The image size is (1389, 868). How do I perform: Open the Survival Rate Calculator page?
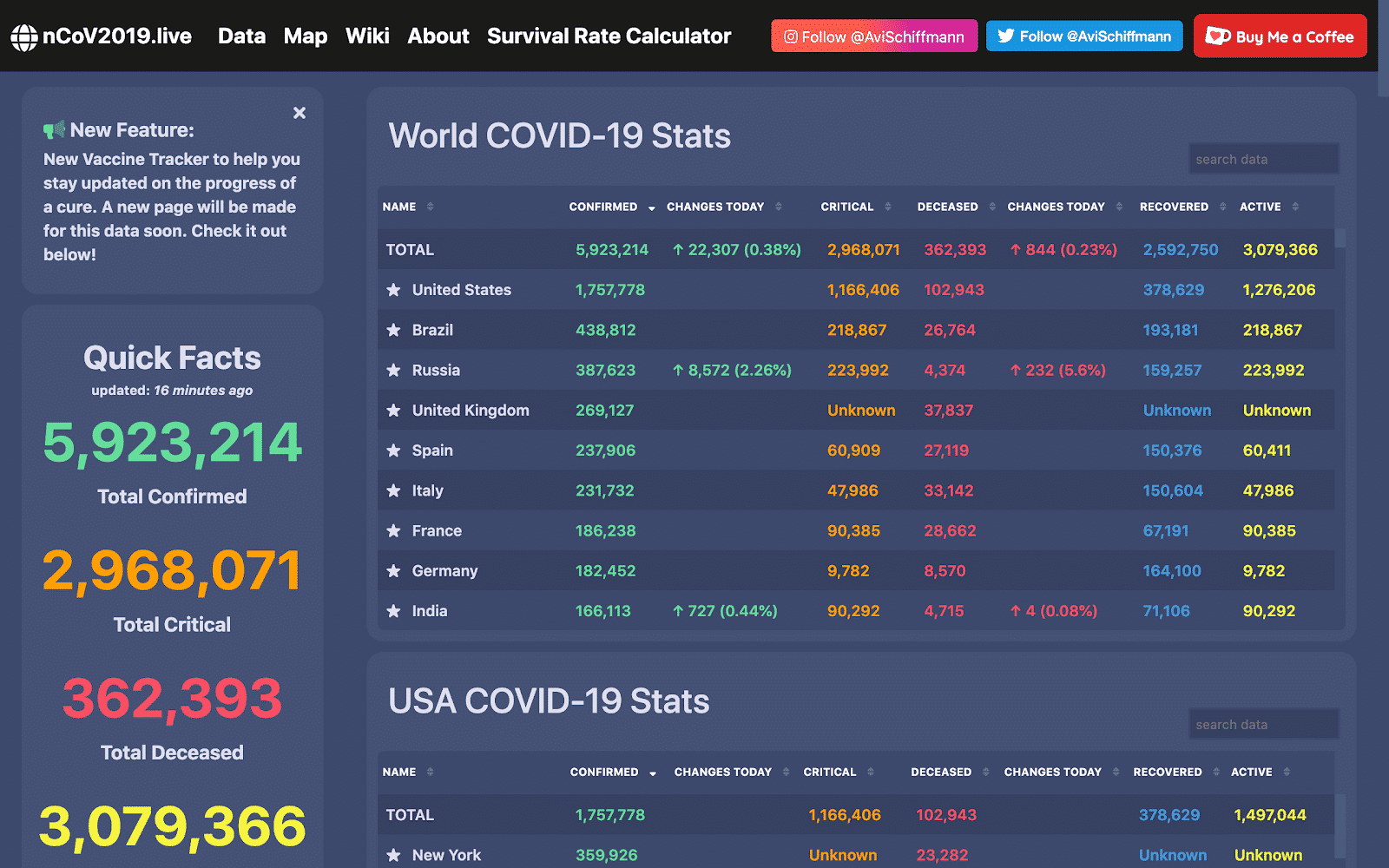tap(609, 36)
